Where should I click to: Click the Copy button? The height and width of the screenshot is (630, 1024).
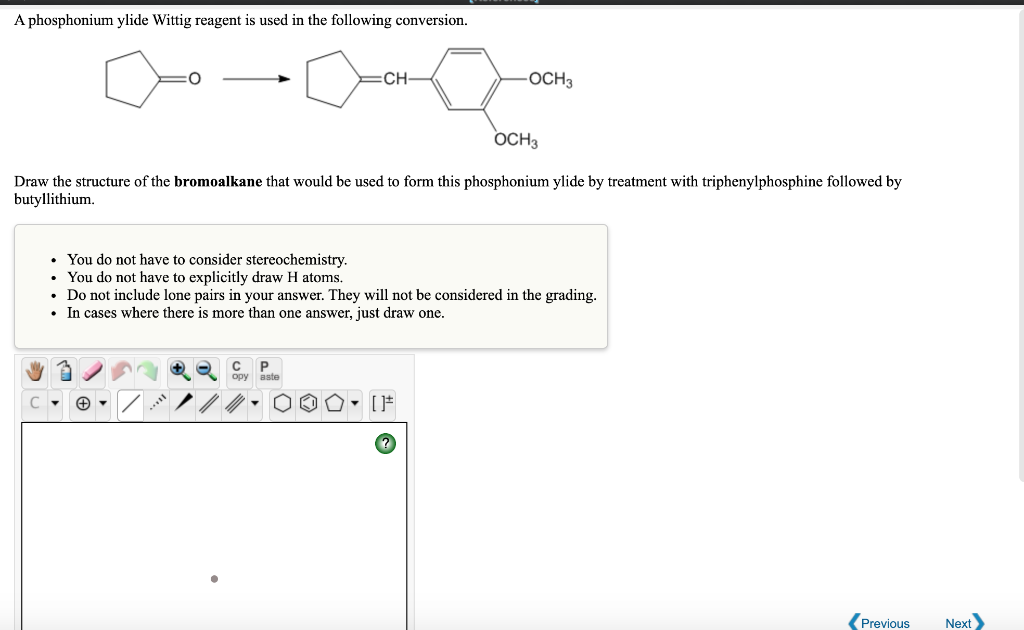(x=240, y=371)
